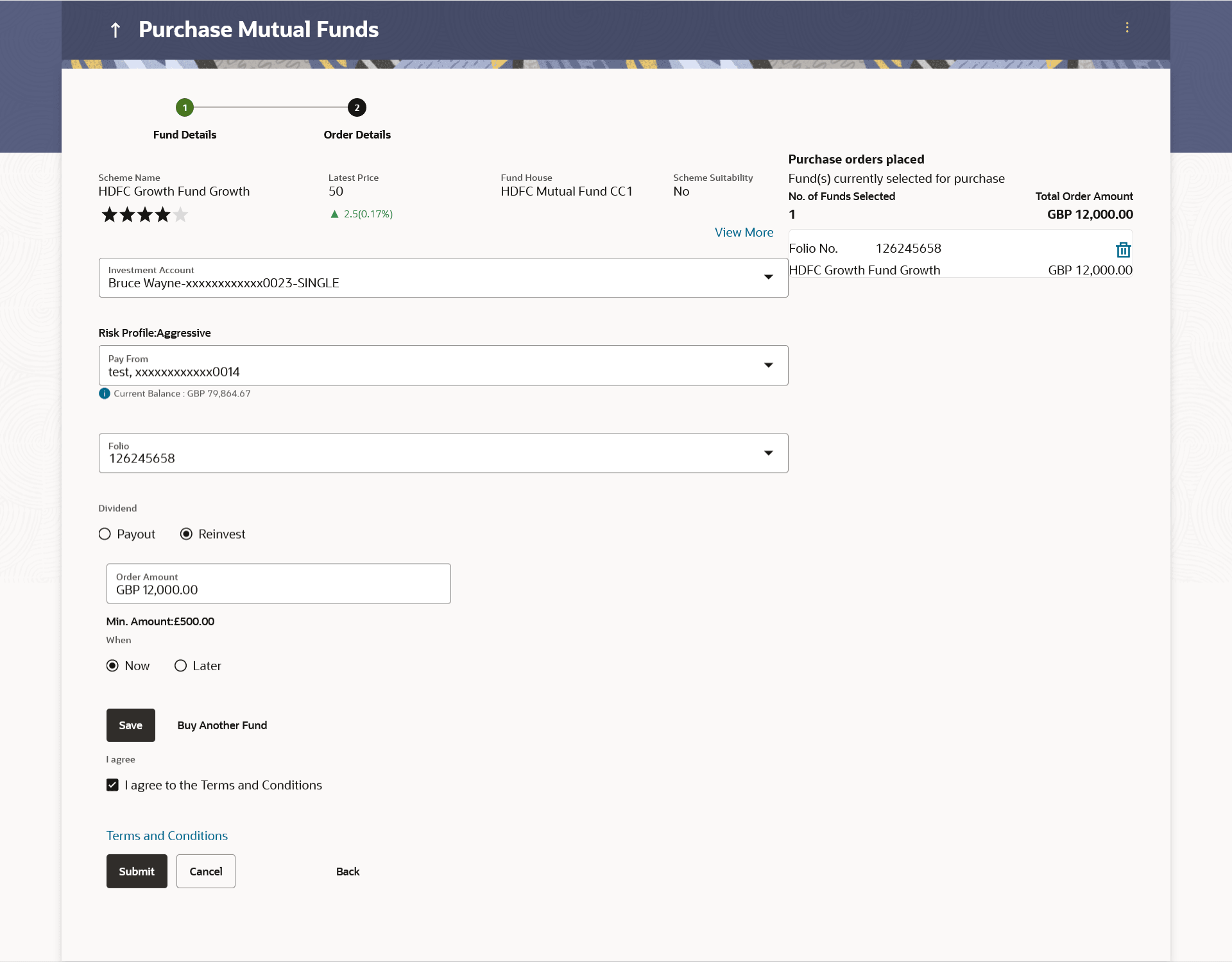This screenshot has width=1232, height=962.
Task: Choose Later for order timing
Action: pyautogui.click(x=181, y=666)
